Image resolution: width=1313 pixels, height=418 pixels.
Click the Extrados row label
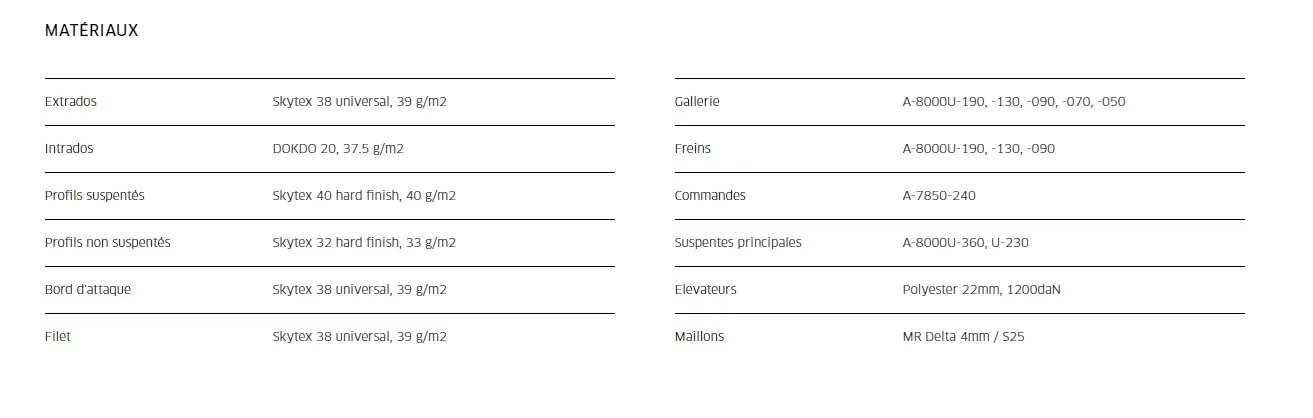[71, 102]
